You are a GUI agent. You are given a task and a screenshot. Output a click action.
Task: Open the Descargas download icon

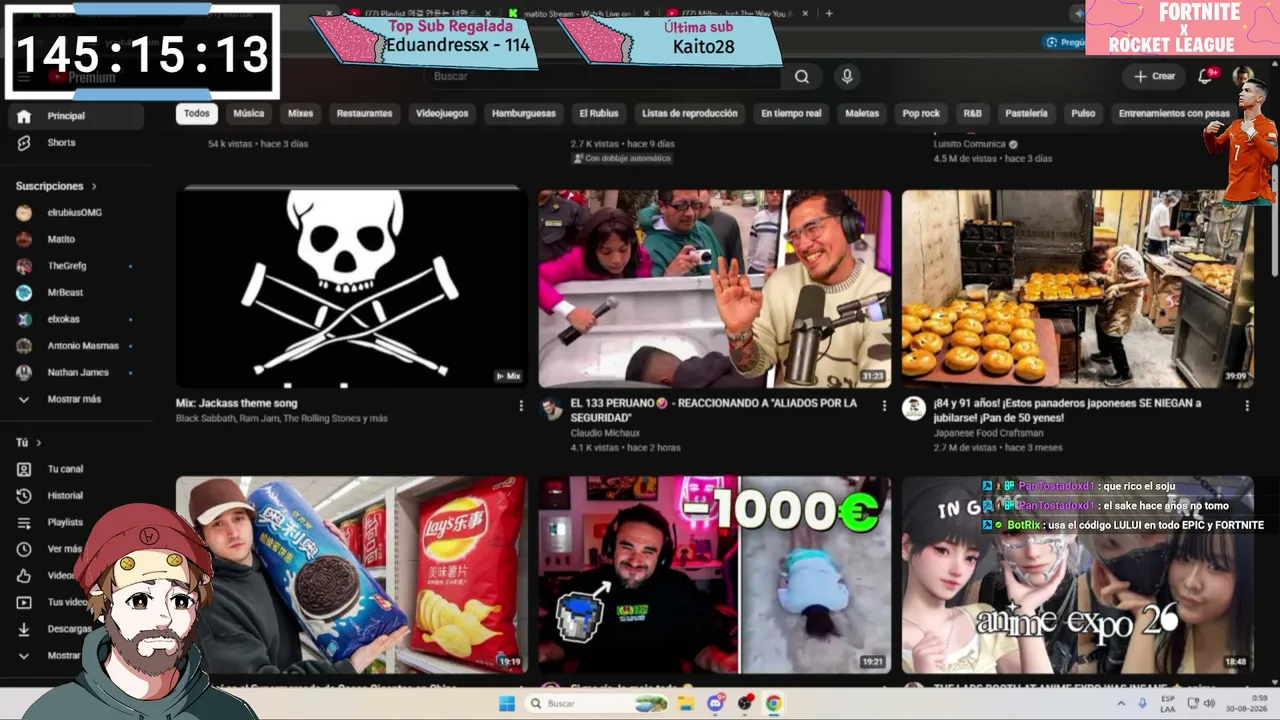click(24, 629)
